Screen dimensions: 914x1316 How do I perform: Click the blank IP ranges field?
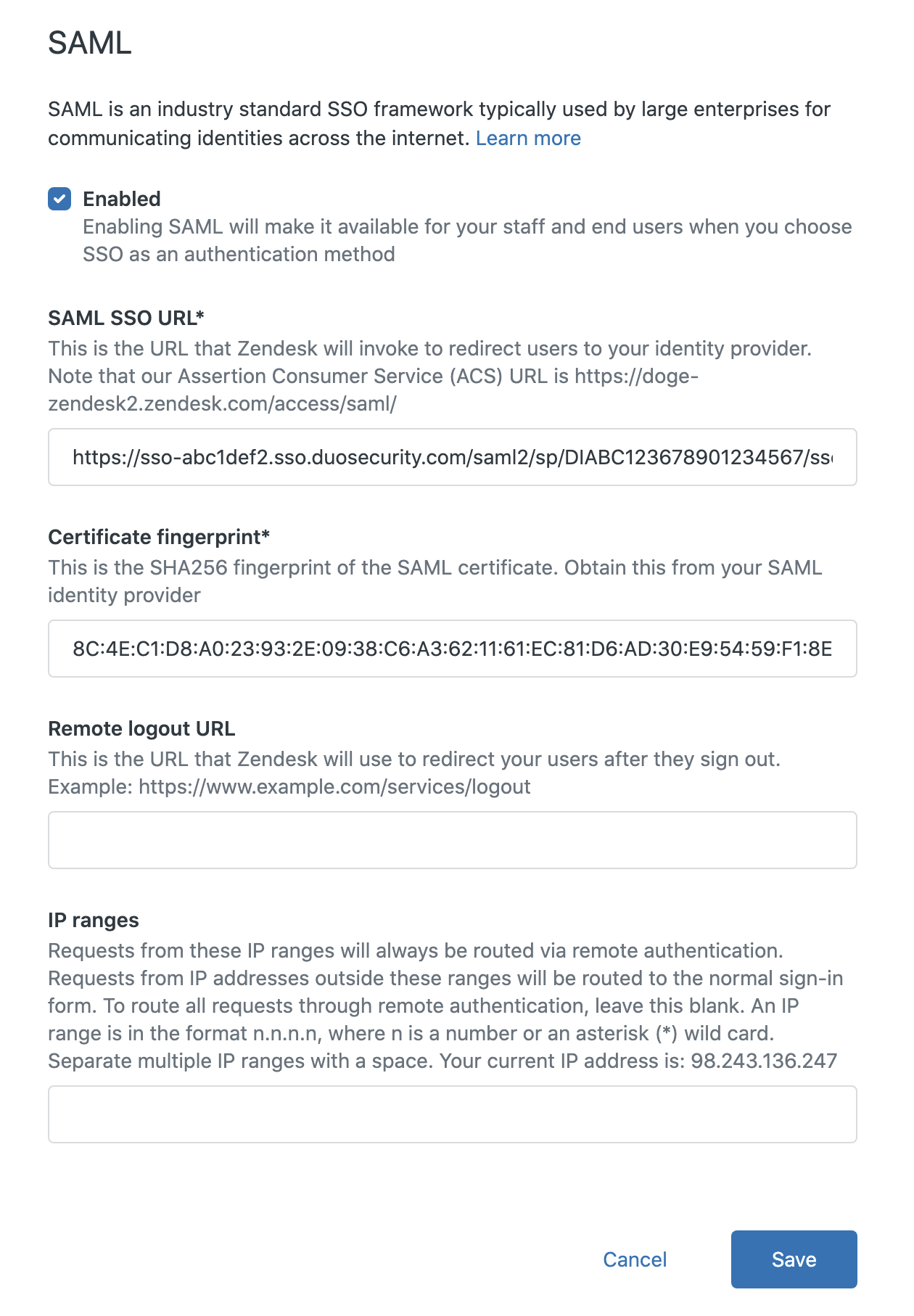[451, 1114]
